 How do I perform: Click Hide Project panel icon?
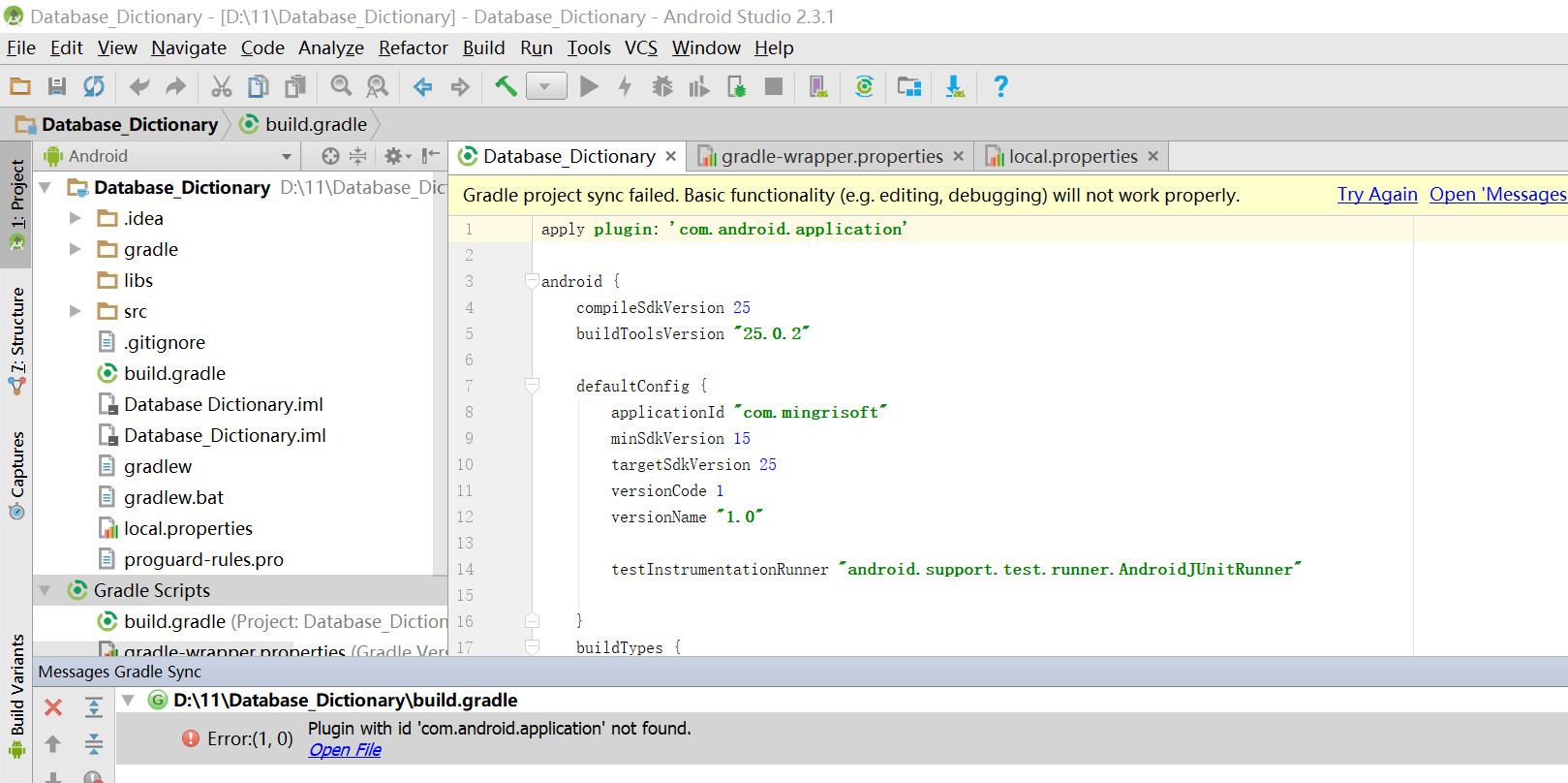(431, 156)
